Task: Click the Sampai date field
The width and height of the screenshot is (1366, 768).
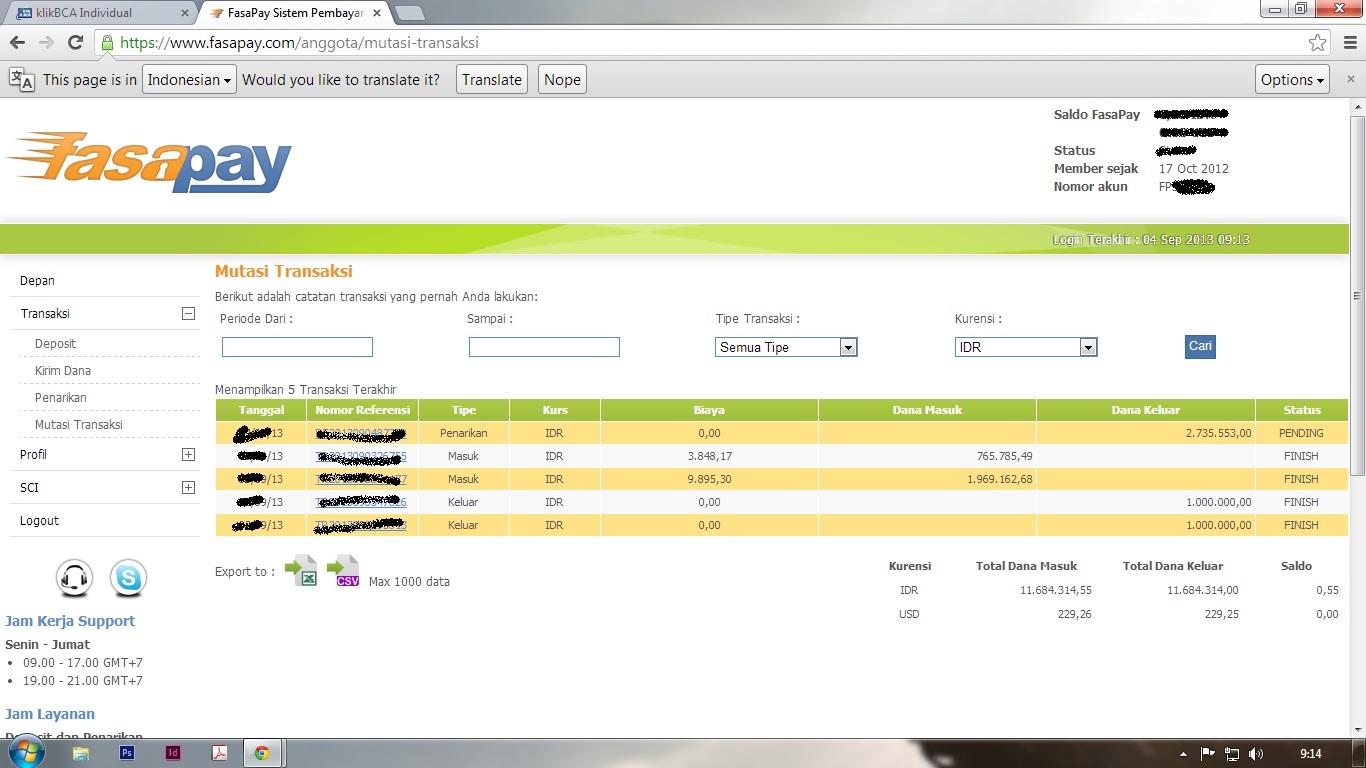Action: pos(544,347)
